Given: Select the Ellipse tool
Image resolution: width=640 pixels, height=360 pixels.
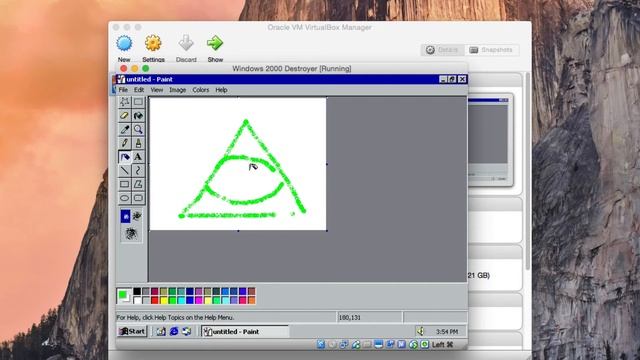Looking at the screenshot, I should [x=124, y=198].
